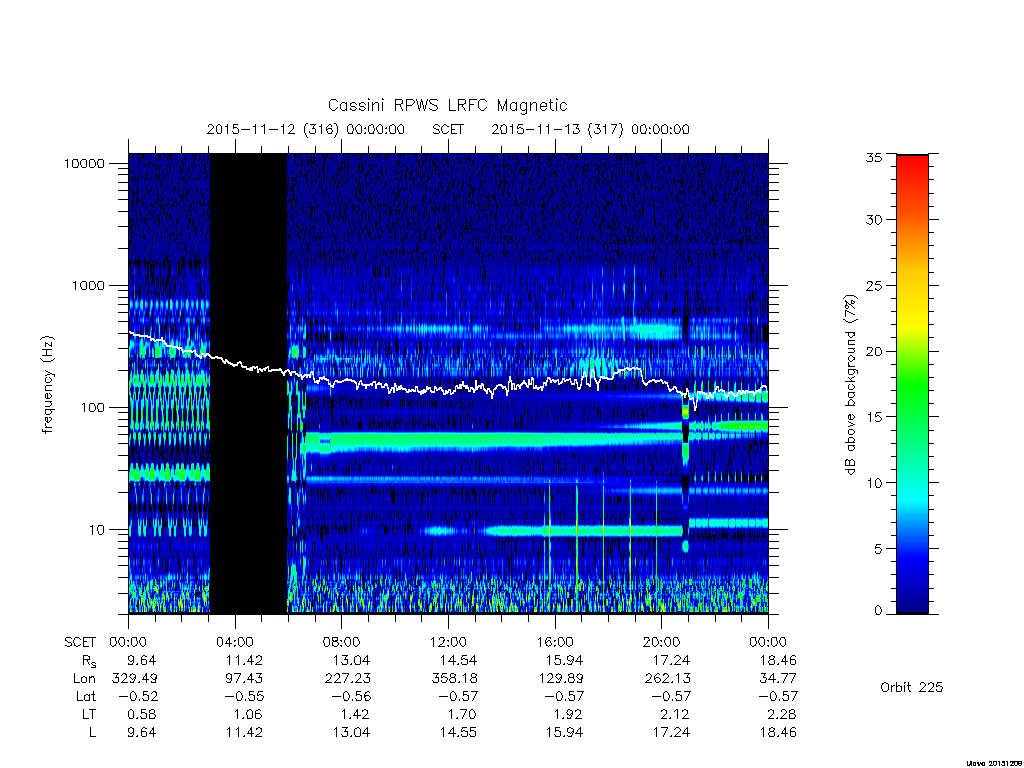Click the local time value '0.58'
1024x768 pixels.
point(142,714)
